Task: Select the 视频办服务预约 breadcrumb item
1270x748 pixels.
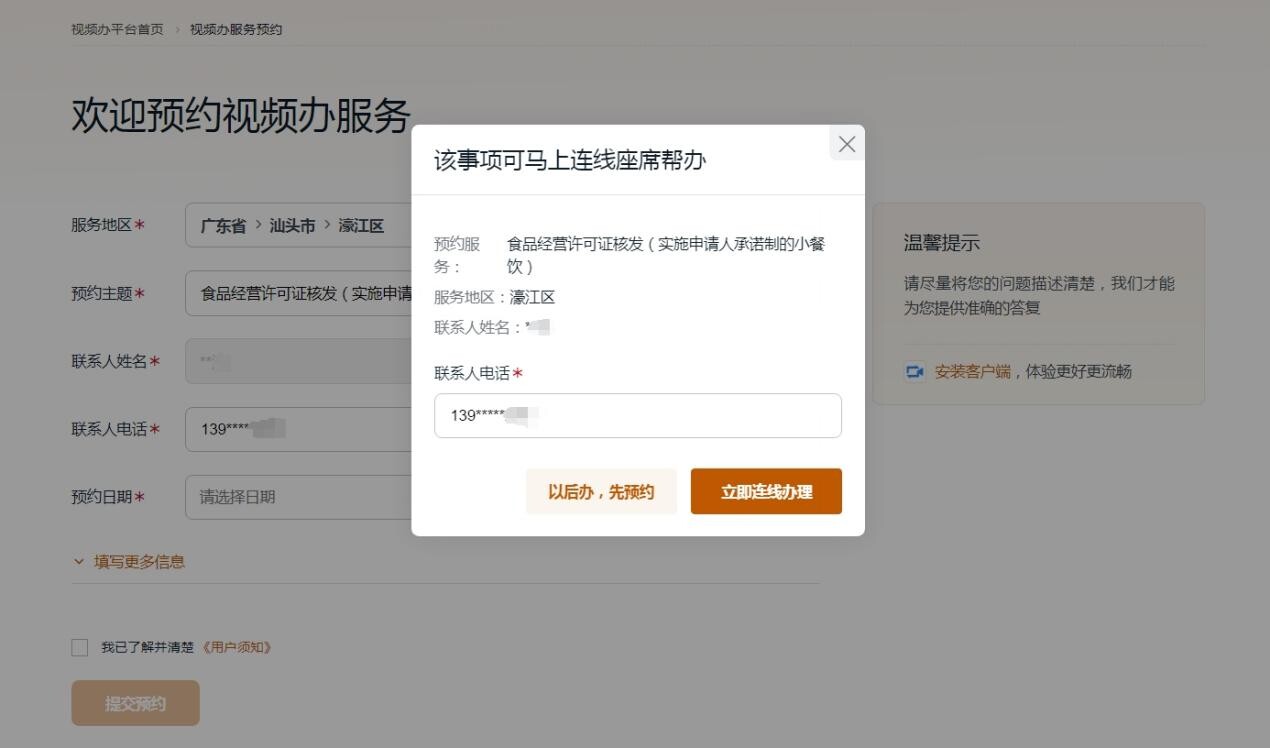Action: click(236, 29)
